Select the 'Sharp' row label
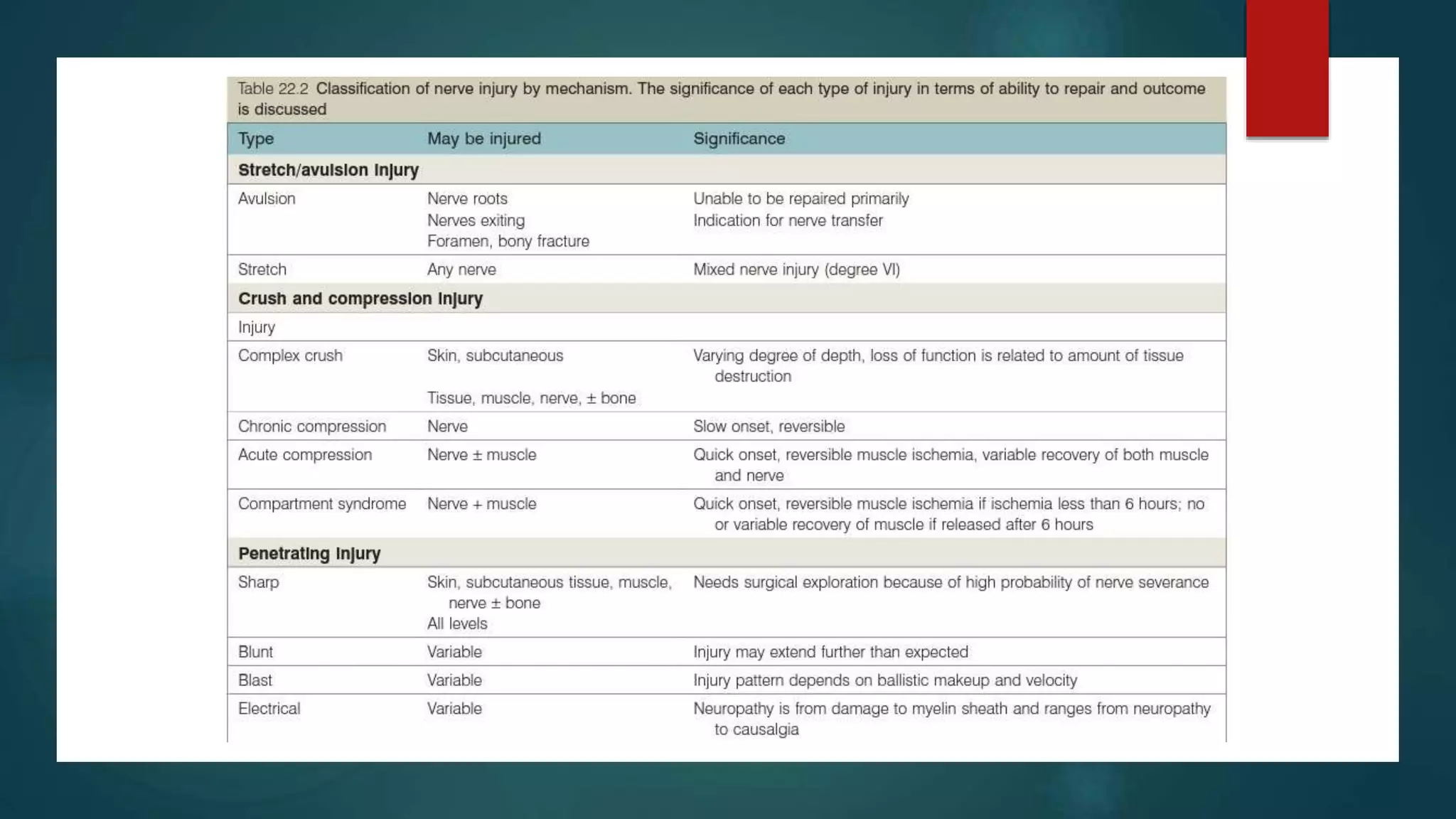This screenshot has height=819, width=1456. click(259, 582)
